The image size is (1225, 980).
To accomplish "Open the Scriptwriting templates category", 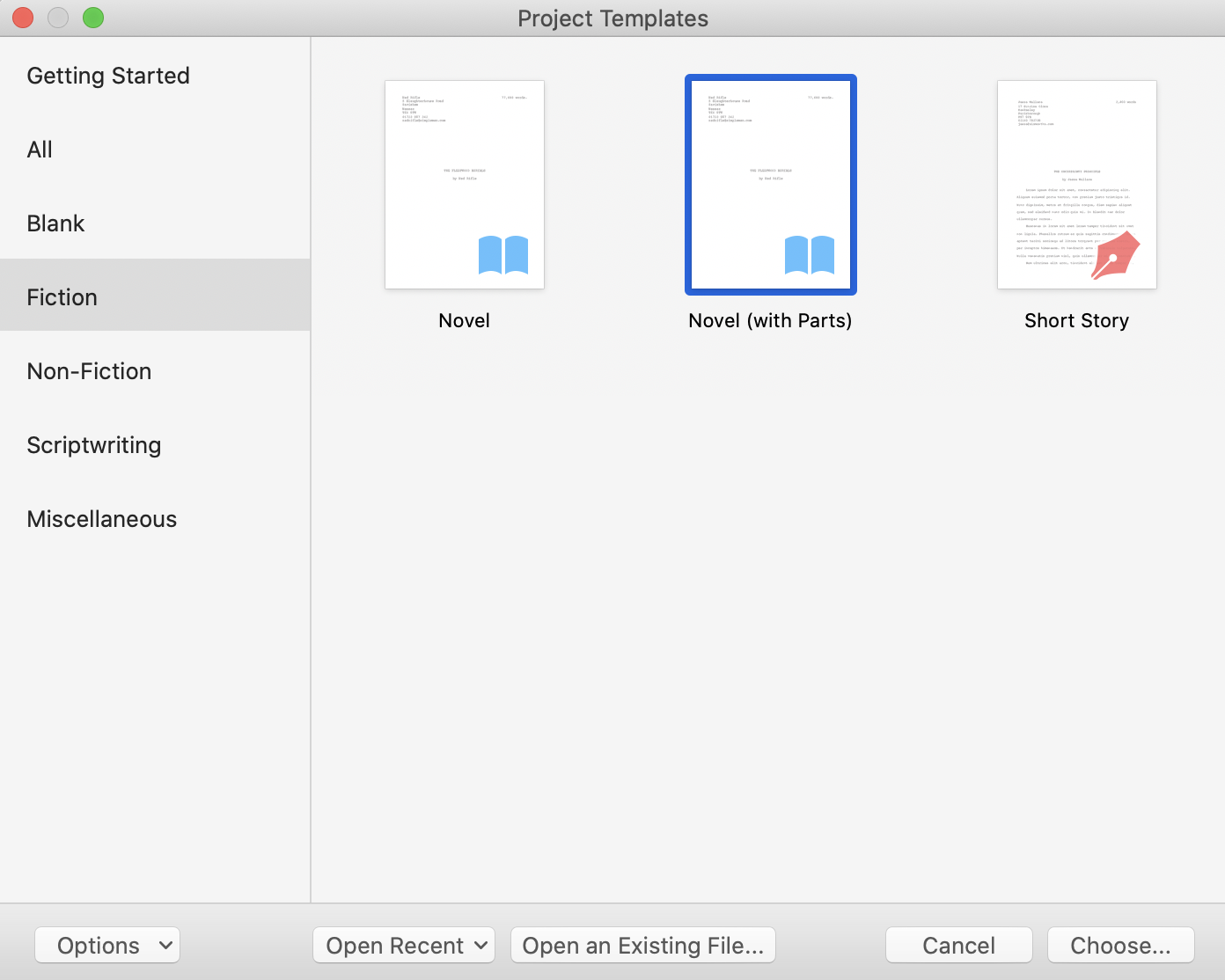I will pos(94,445).
